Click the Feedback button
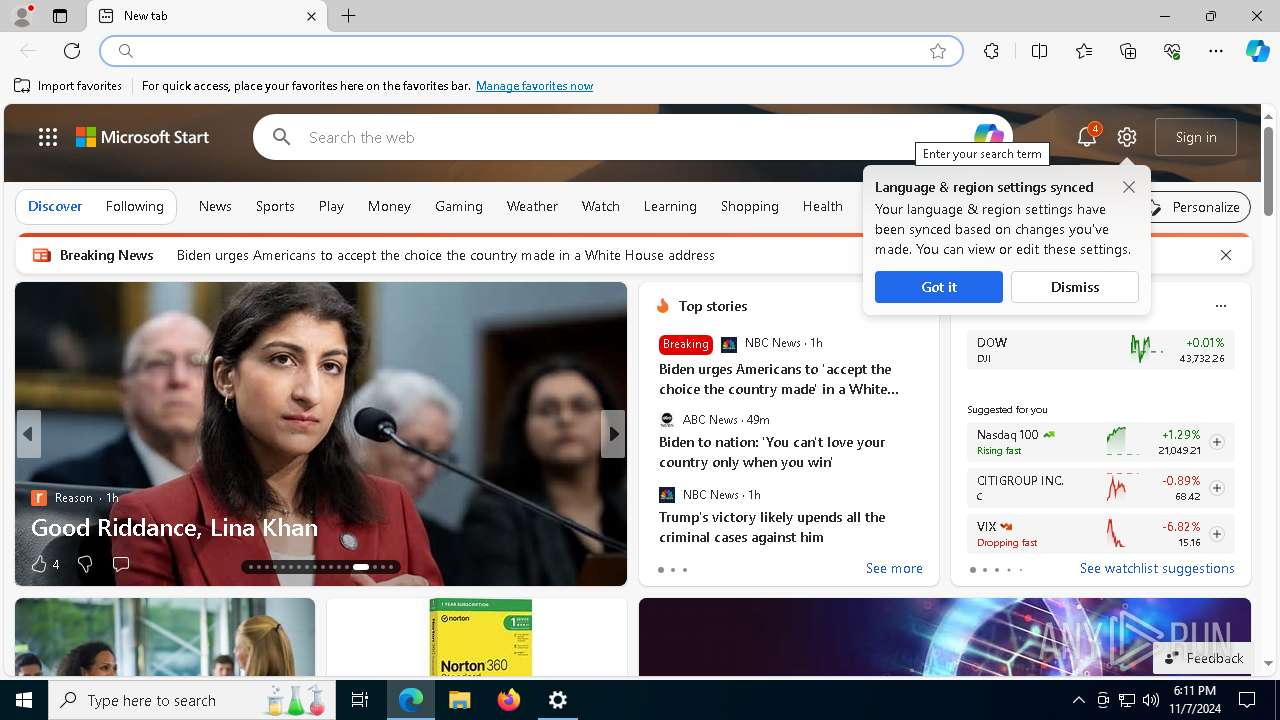Image resolution: width=1280 pixels, height=720 pixels. pyautogui.click(x=1204, y=658)
